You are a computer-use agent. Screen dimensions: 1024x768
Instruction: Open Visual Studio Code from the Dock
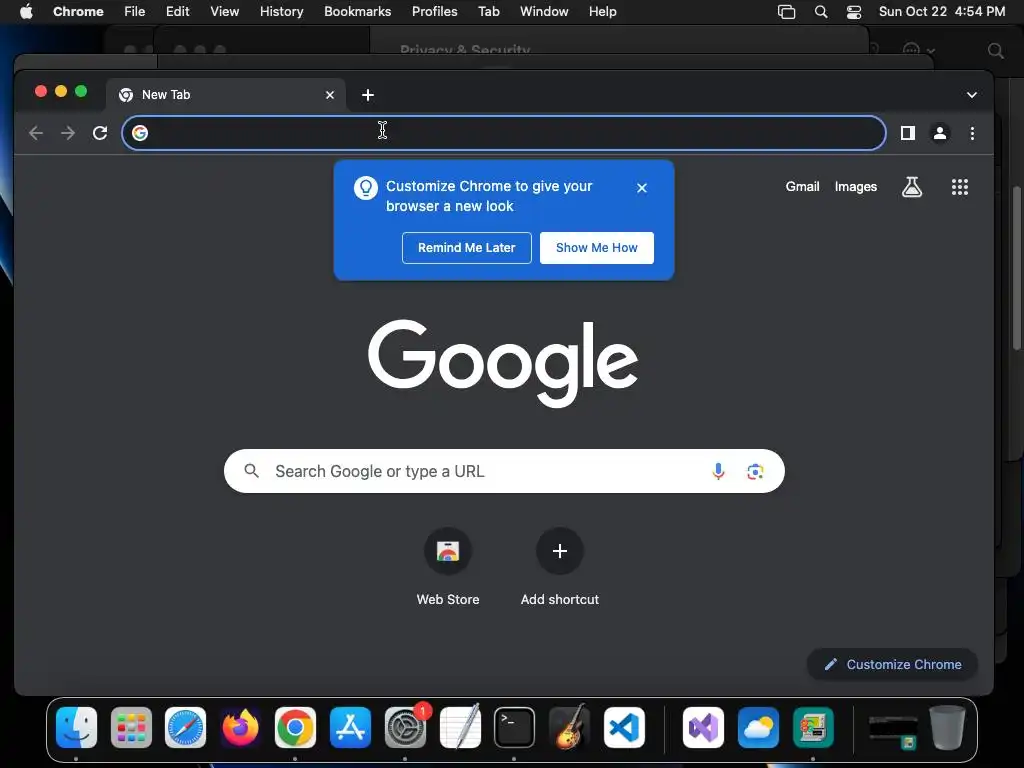click(x=624, y=728)
